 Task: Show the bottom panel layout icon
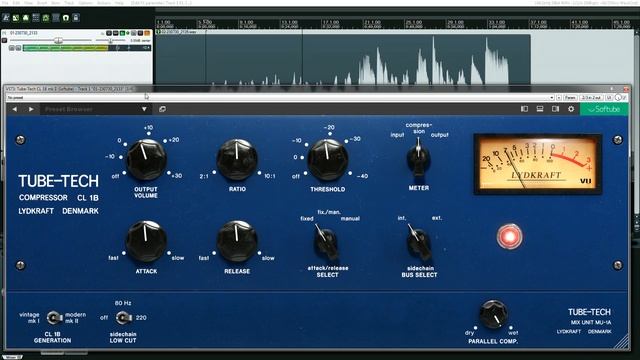[540, 109]
